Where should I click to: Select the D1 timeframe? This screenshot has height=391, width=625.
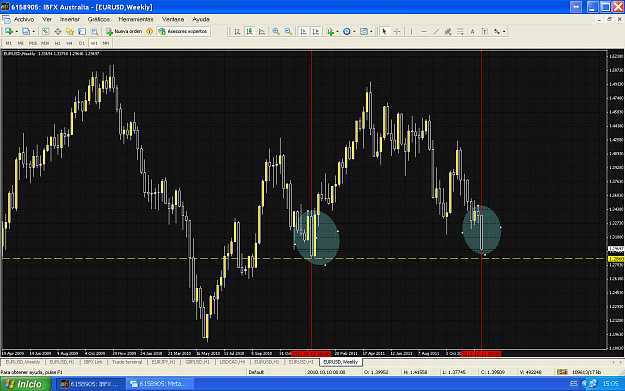pyautogui.click(x=82, y=43)
